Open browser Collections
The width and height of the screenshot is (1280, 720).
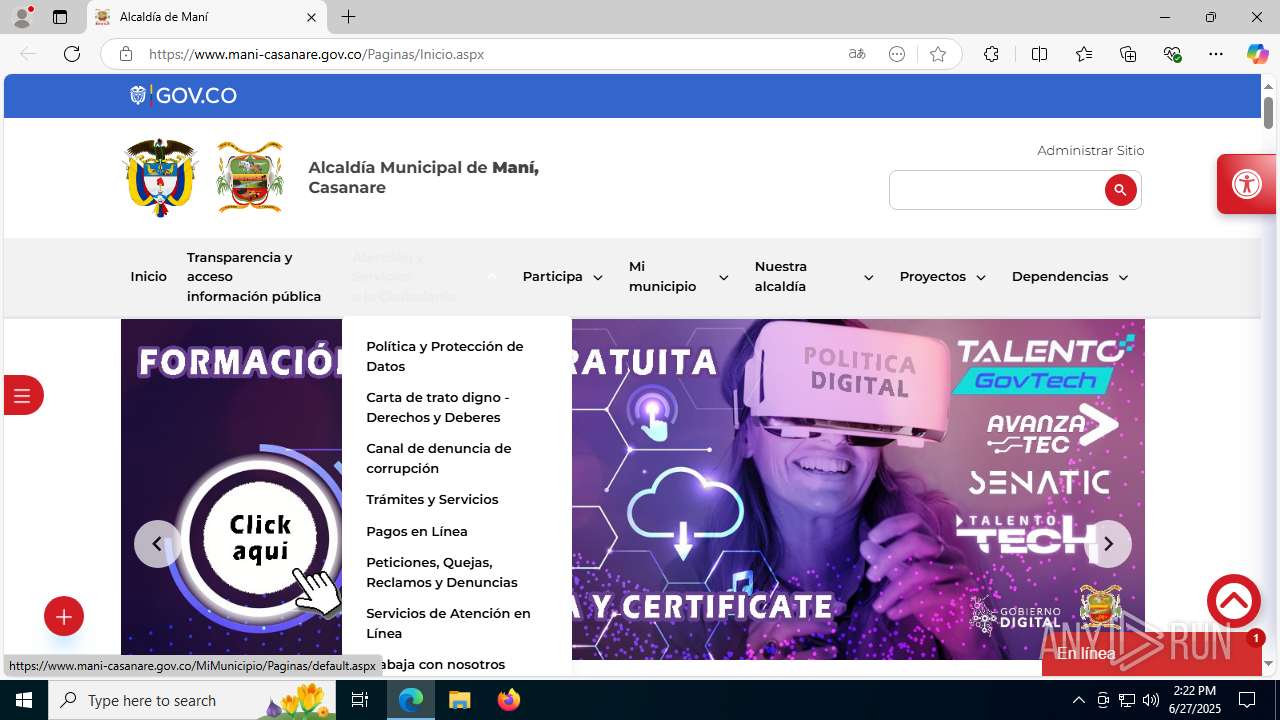[x=1128, y=54]
